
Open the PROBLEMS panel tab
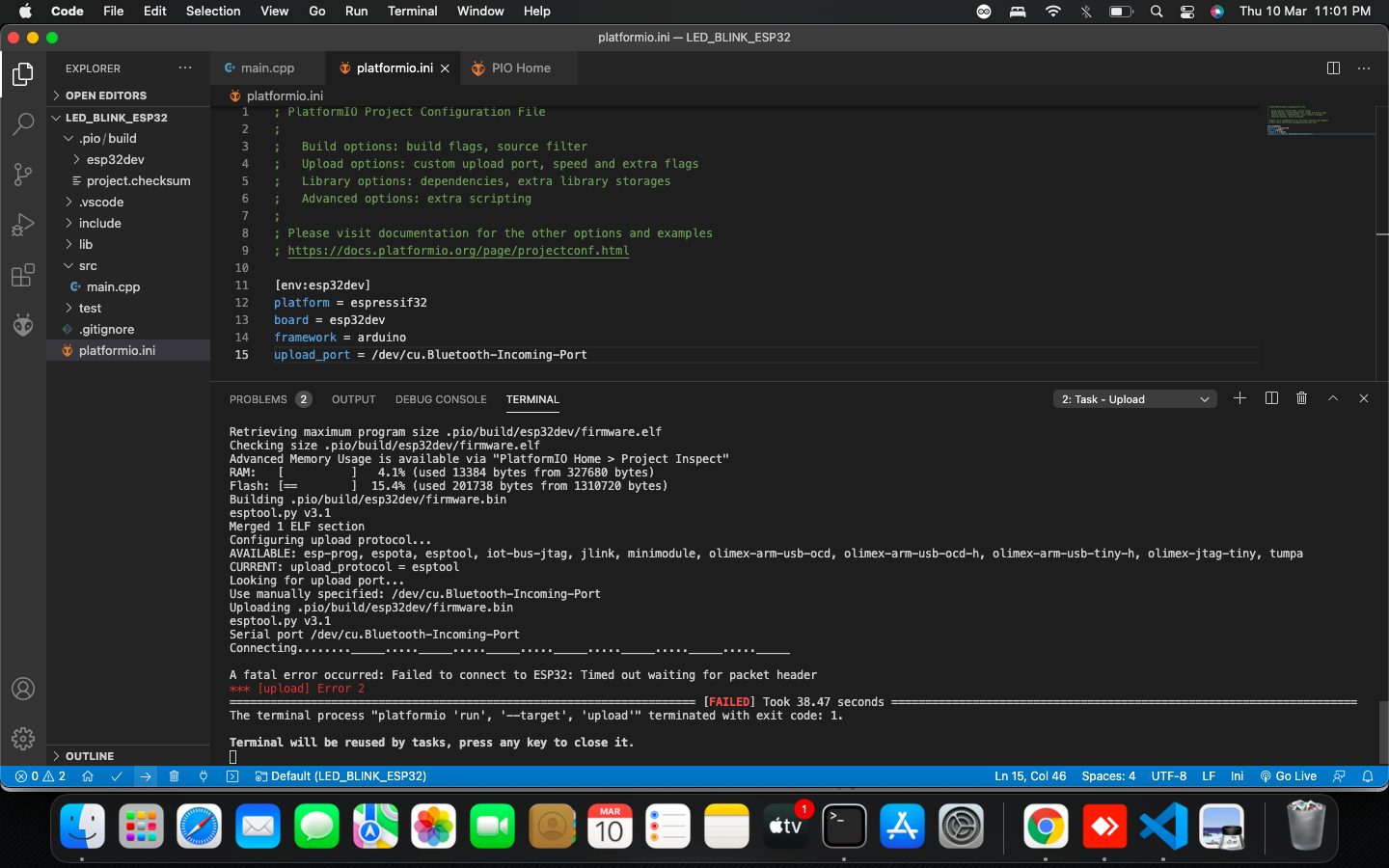tap(270, 399)
